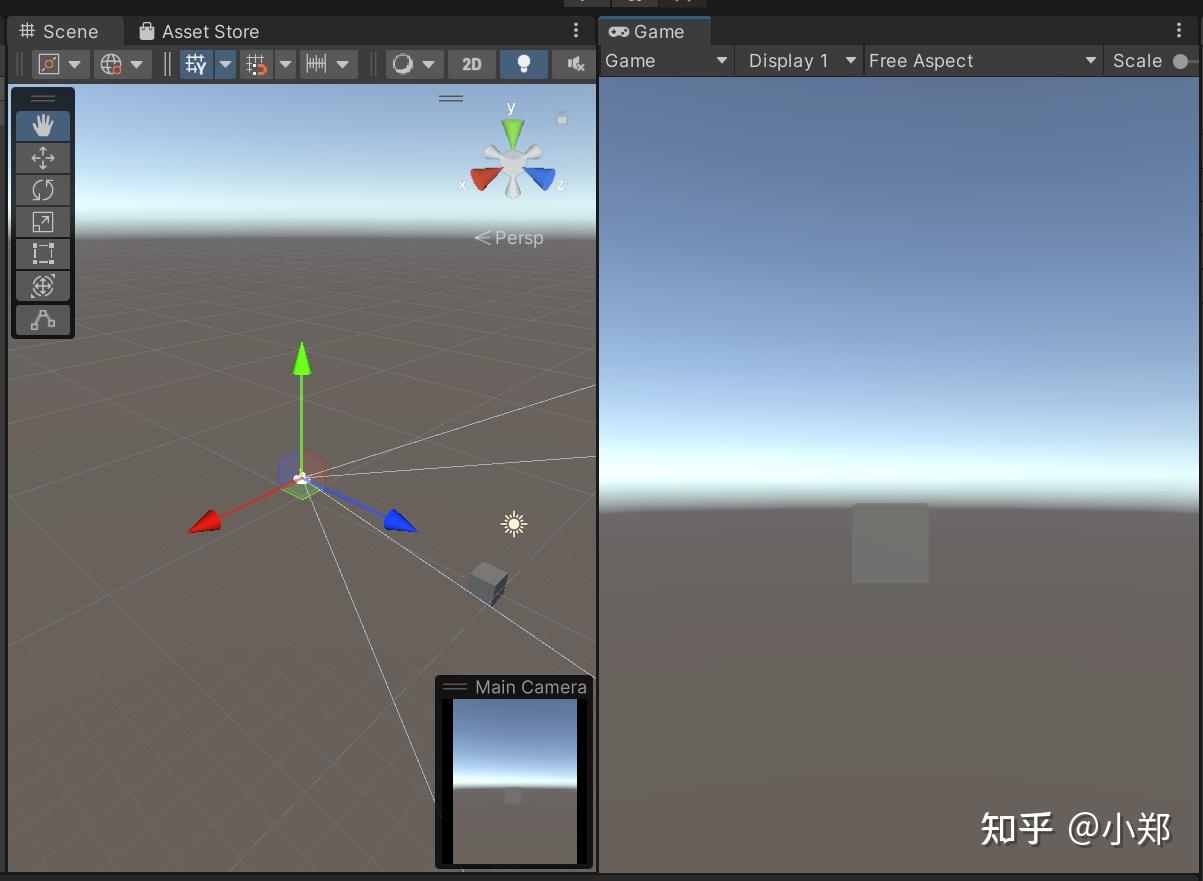
Task: Select the gray cube in Scene view
Action: click(x=488, y=583)
